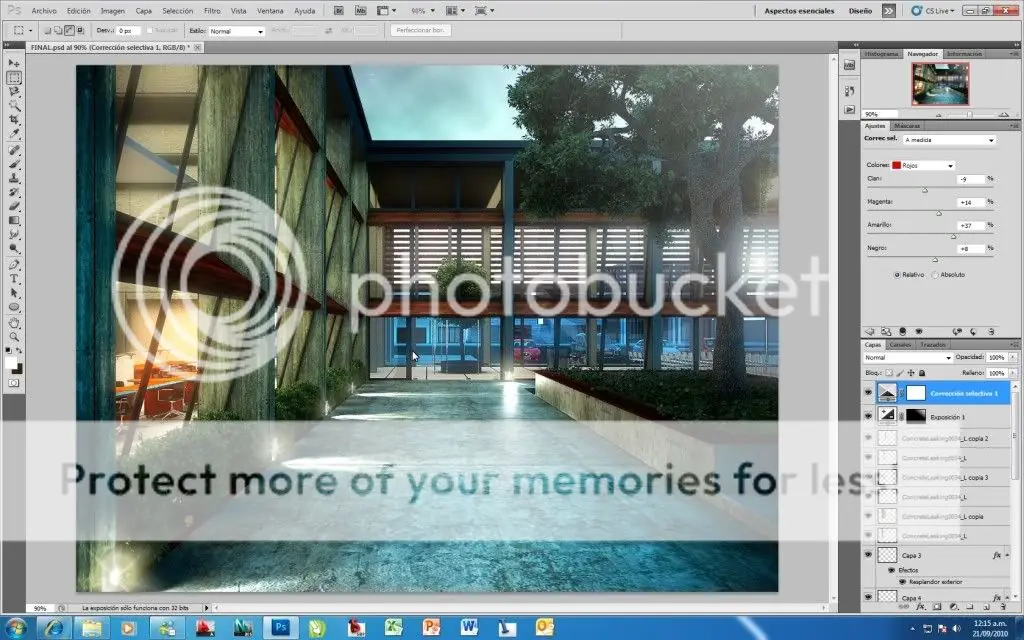Select the Rectangular Marquee tool in toolbox
Image resolution: width=1024 pixels, height=640 pixels.
pyautogui.click(x=14, y=78)
